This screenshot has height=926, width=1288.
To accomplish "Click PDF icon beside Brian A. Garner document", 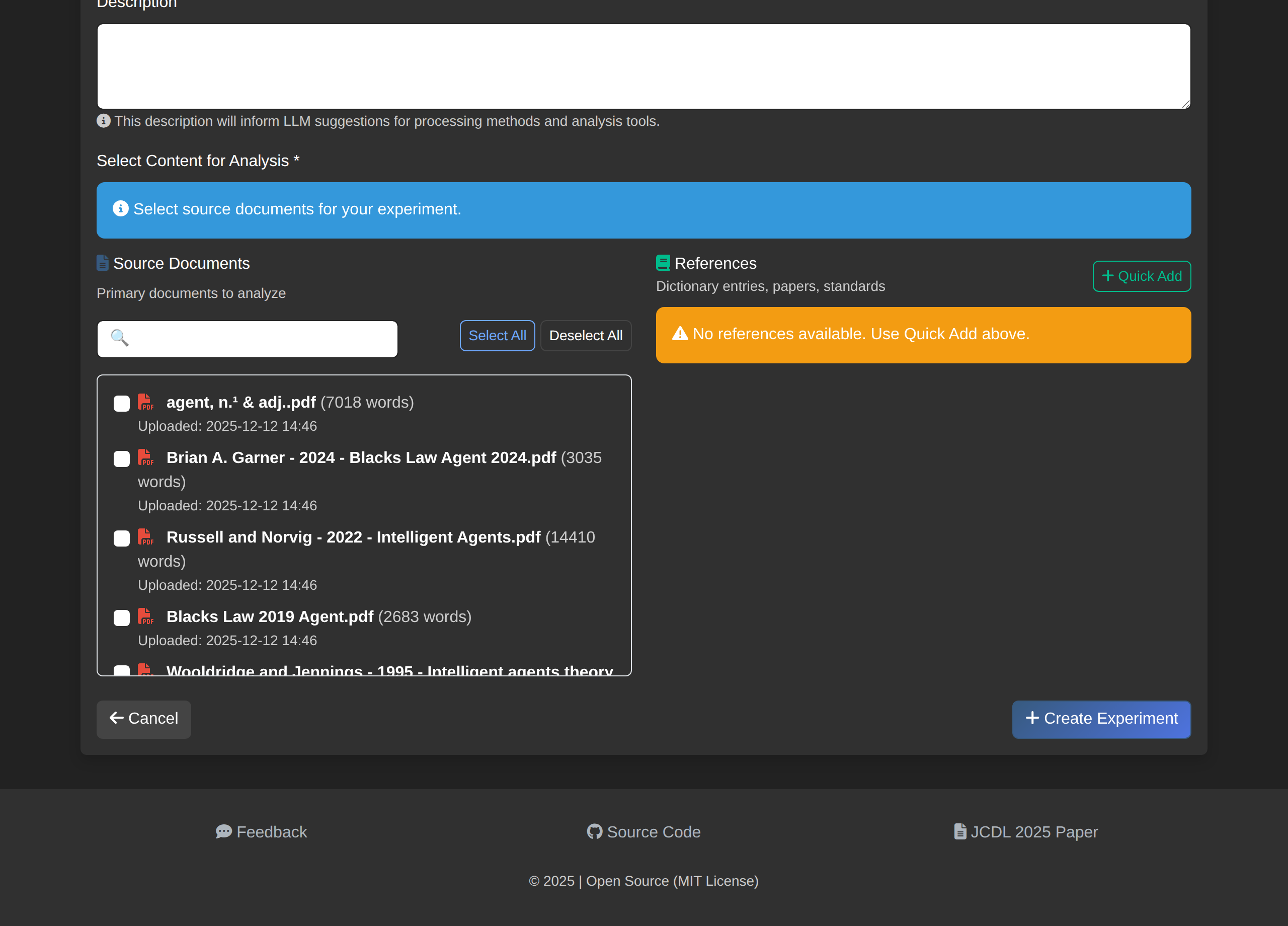I will (145, 457).
